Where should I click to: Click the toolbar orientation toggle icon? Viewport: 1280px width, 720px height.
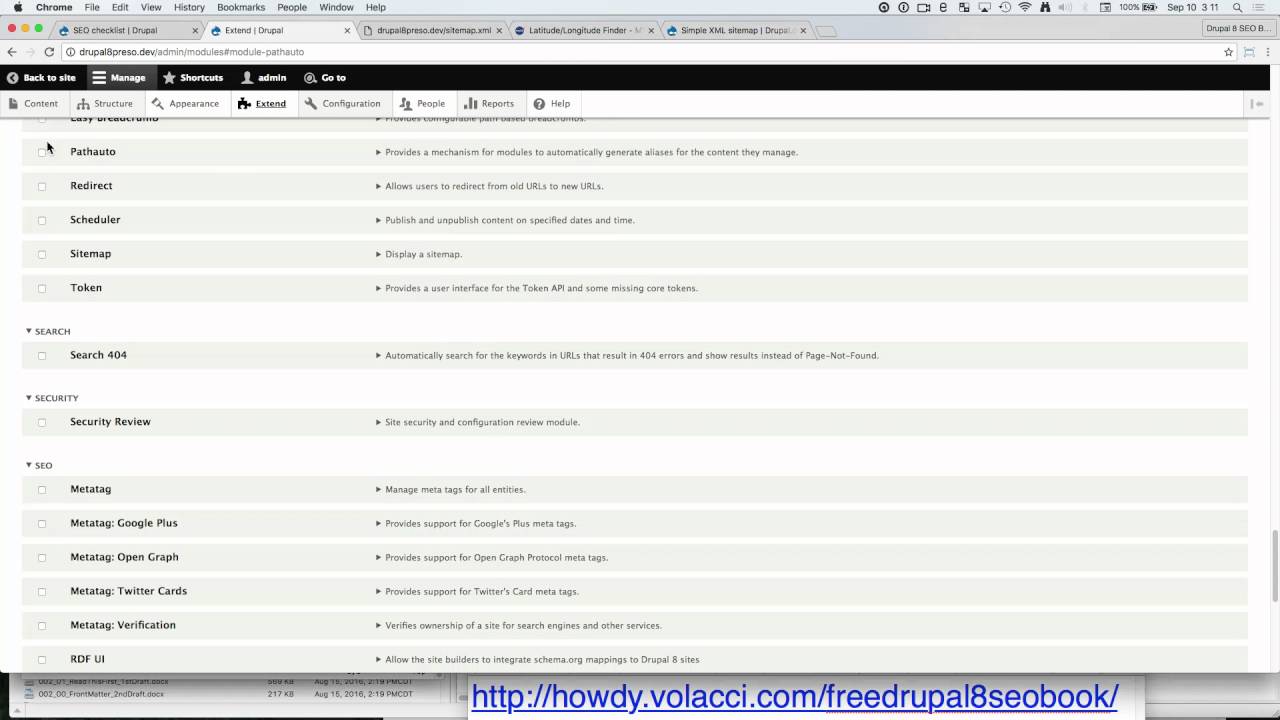click(1258, 103)
